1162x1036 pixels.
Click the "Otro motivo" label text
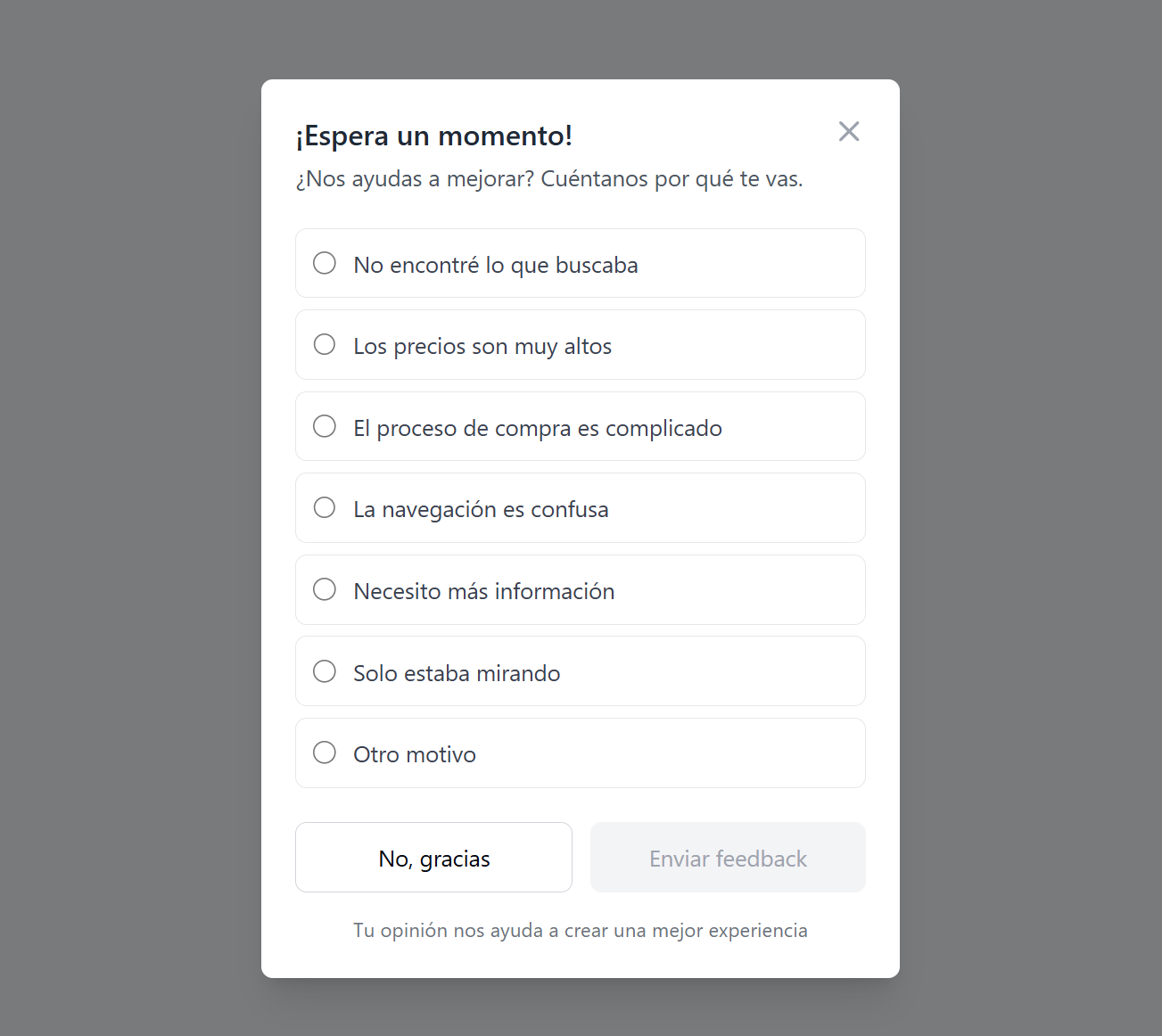[x=414, y=754]
